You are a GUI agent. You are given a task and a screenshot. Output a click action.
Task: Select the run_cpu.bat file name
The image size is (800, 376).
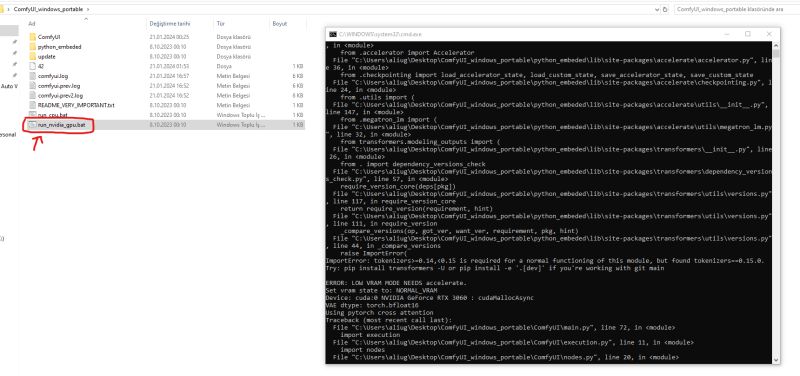53,115
